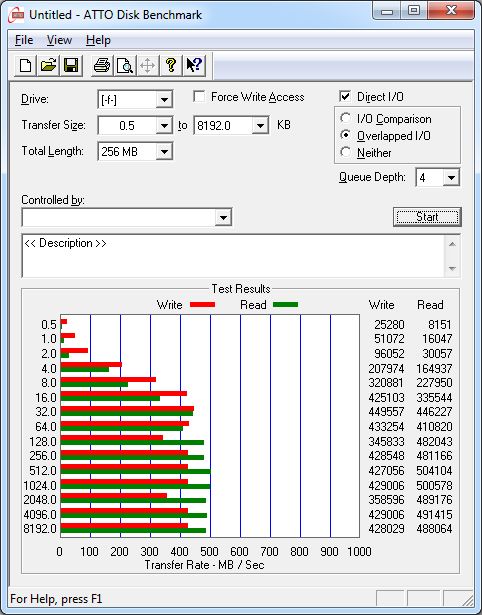Expand the Controlled by combo box

point(223,217)
